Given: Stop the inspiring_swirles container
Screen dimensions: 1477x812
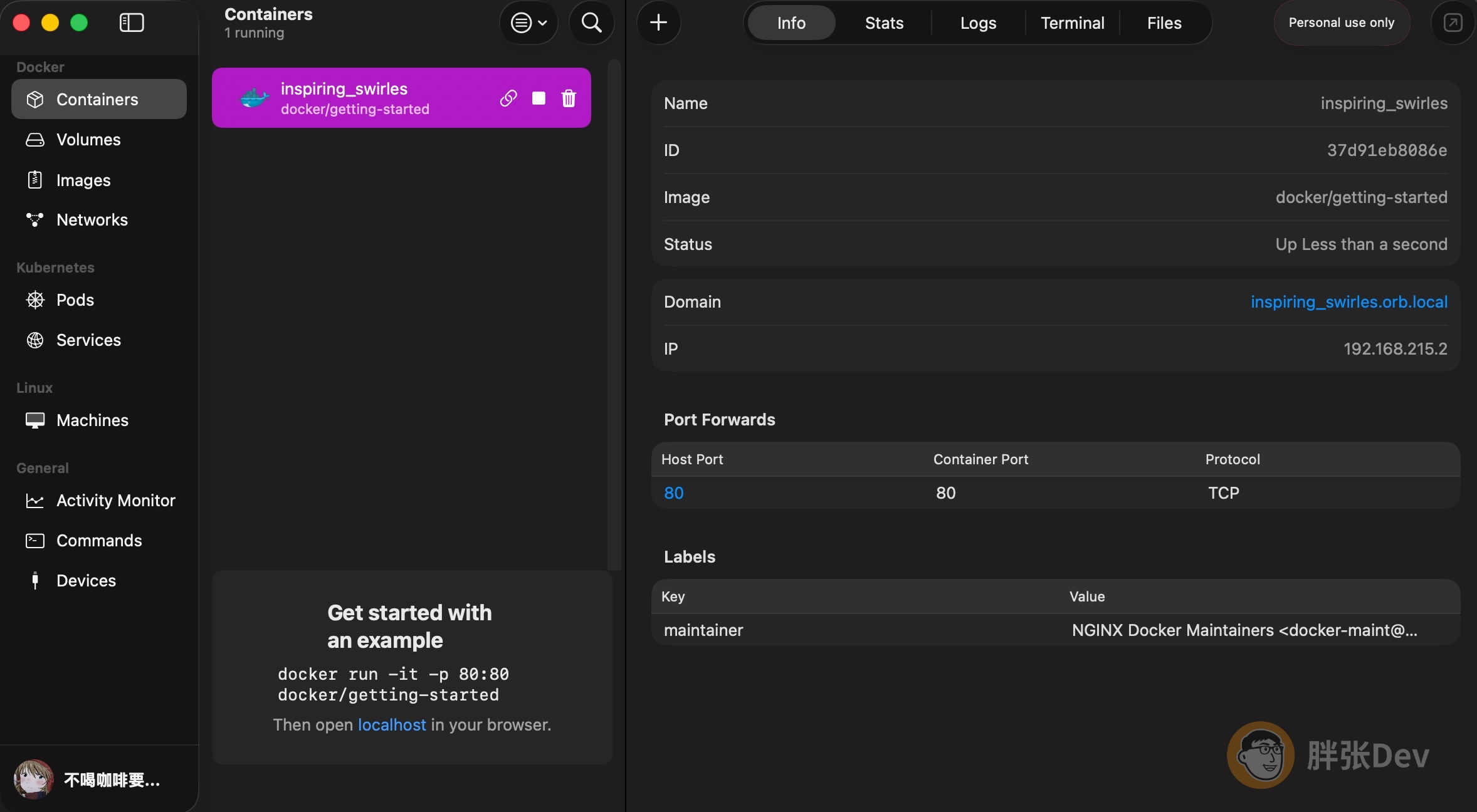Looking at the screenshot, I should click(539, 98).
